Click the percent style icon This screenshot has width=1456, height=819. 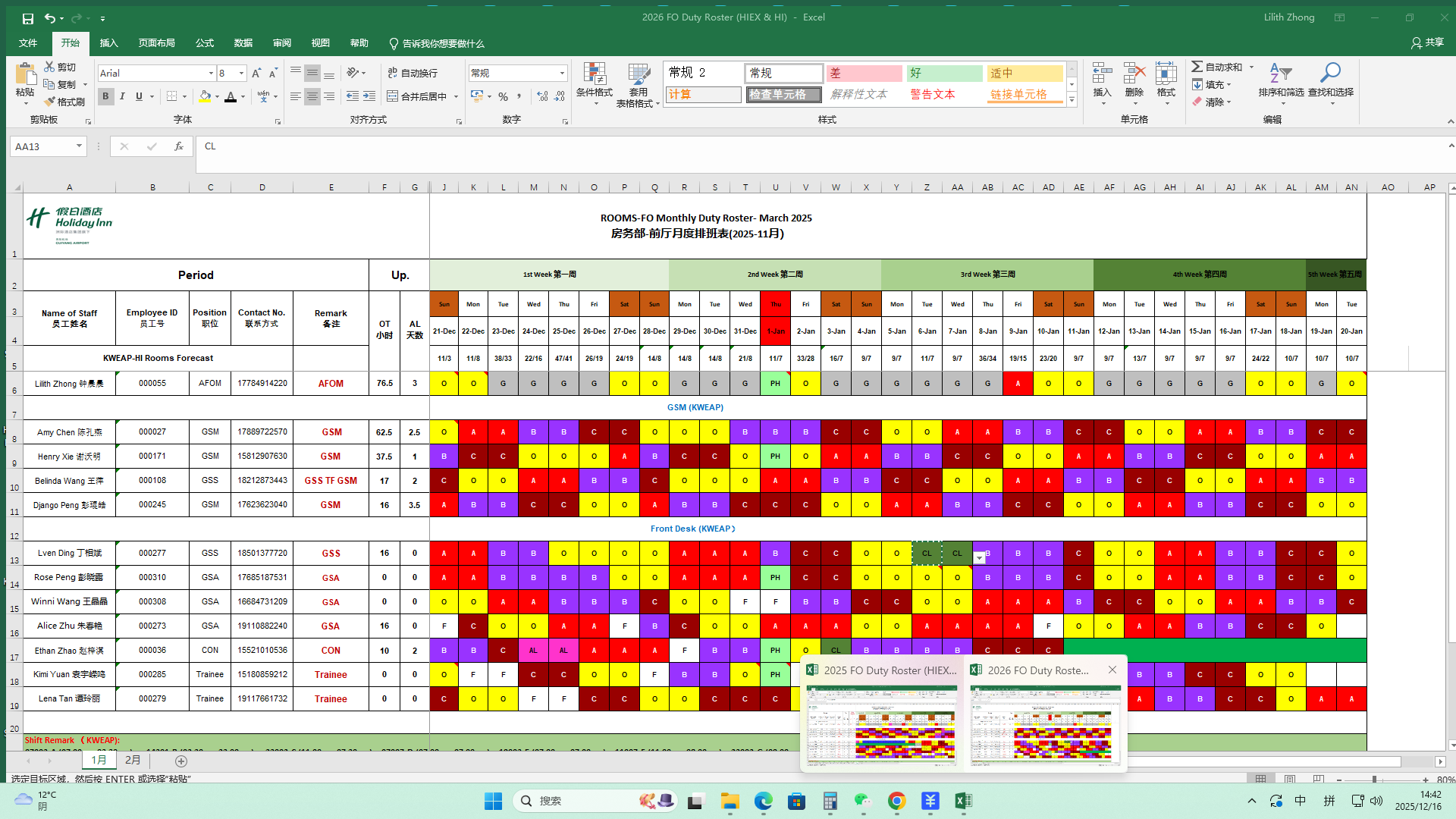(503, 96)
